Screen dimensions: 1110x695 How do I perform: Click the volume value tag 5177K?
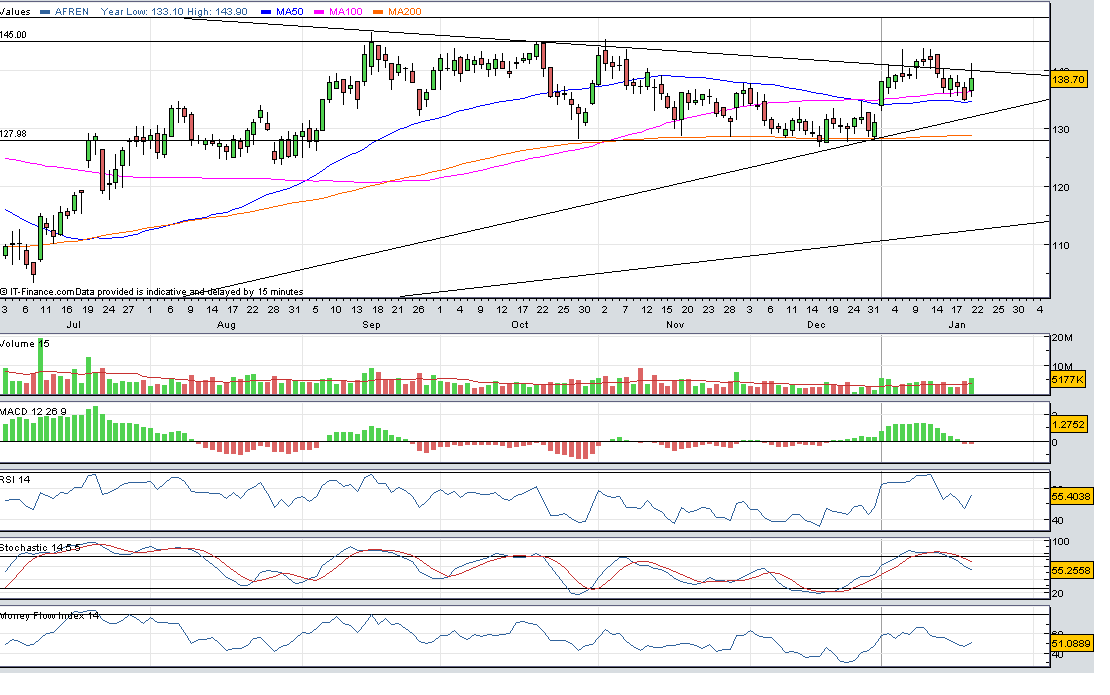pos(1068,380)
